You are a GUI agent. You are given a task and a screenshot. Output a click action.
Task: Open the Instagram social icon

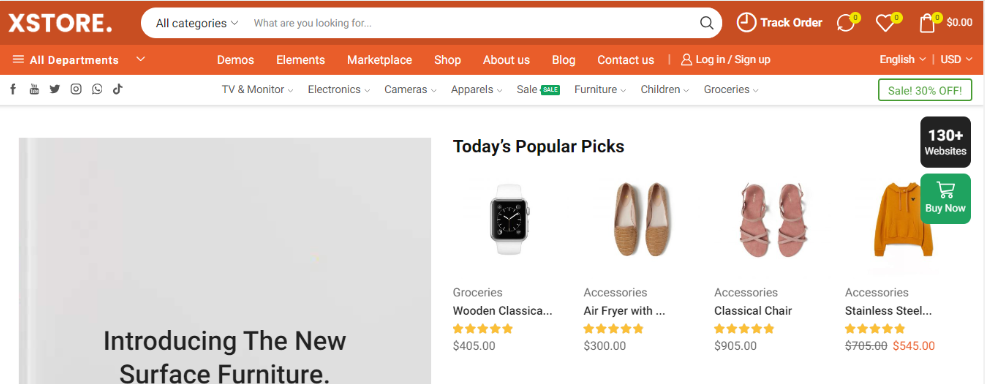pos(76,89)
